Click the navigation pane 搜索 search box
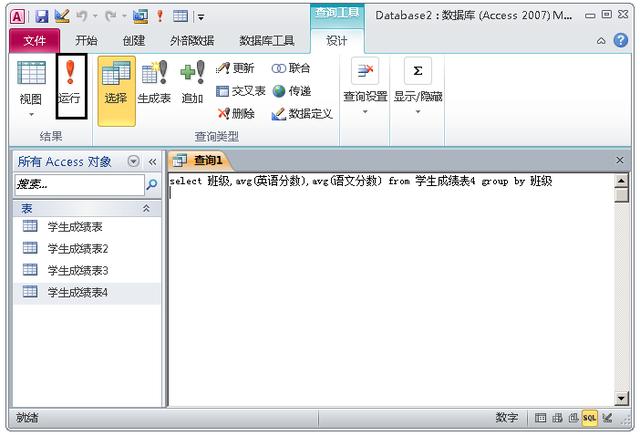640x436 pixels. click(x=80, y=185)
